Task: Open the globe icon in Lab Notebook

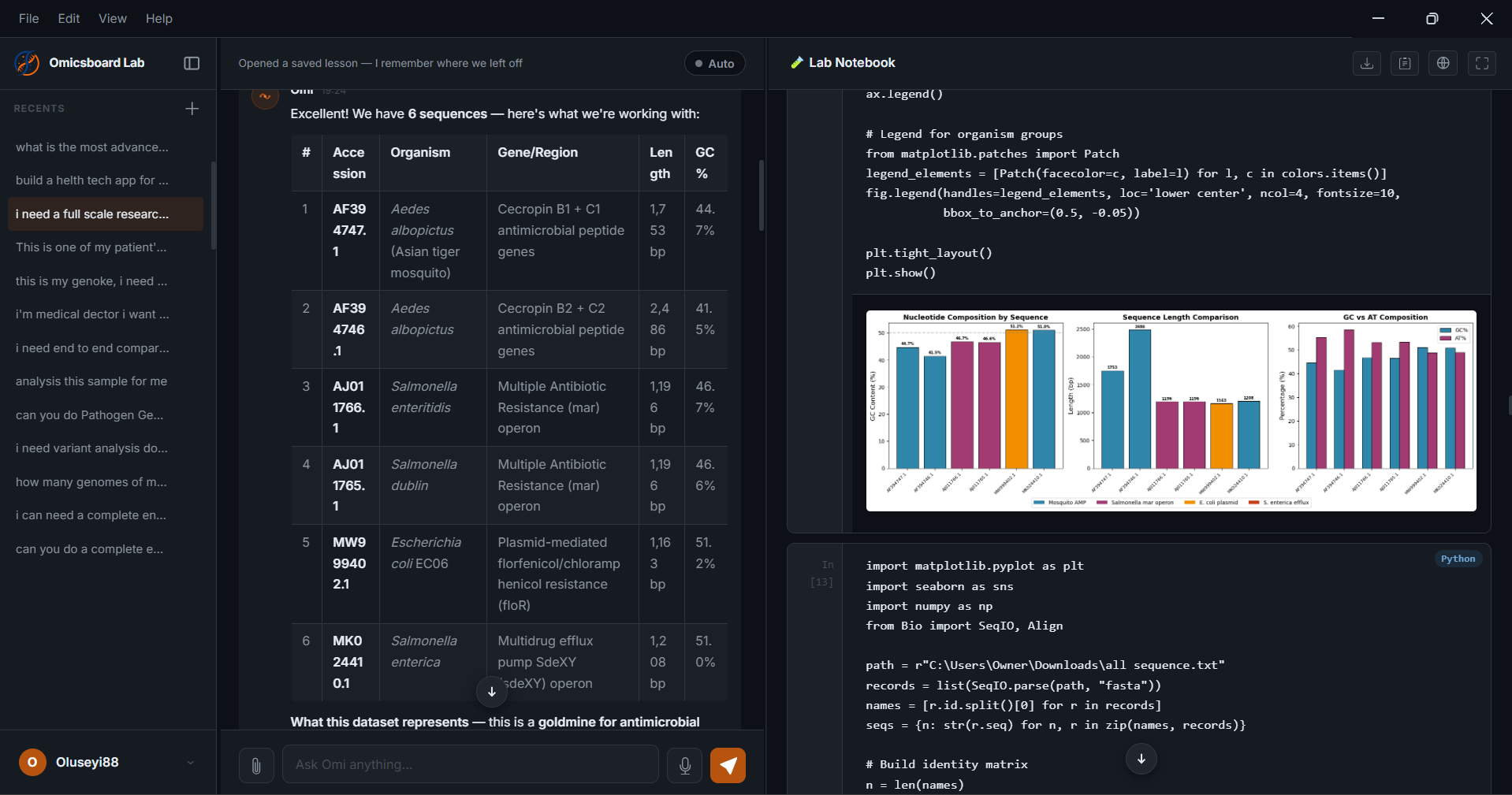Action: [1443, 63]
